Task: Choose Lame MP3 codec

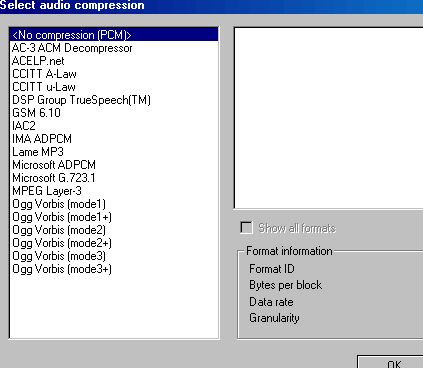Action: tap(114, 152)
